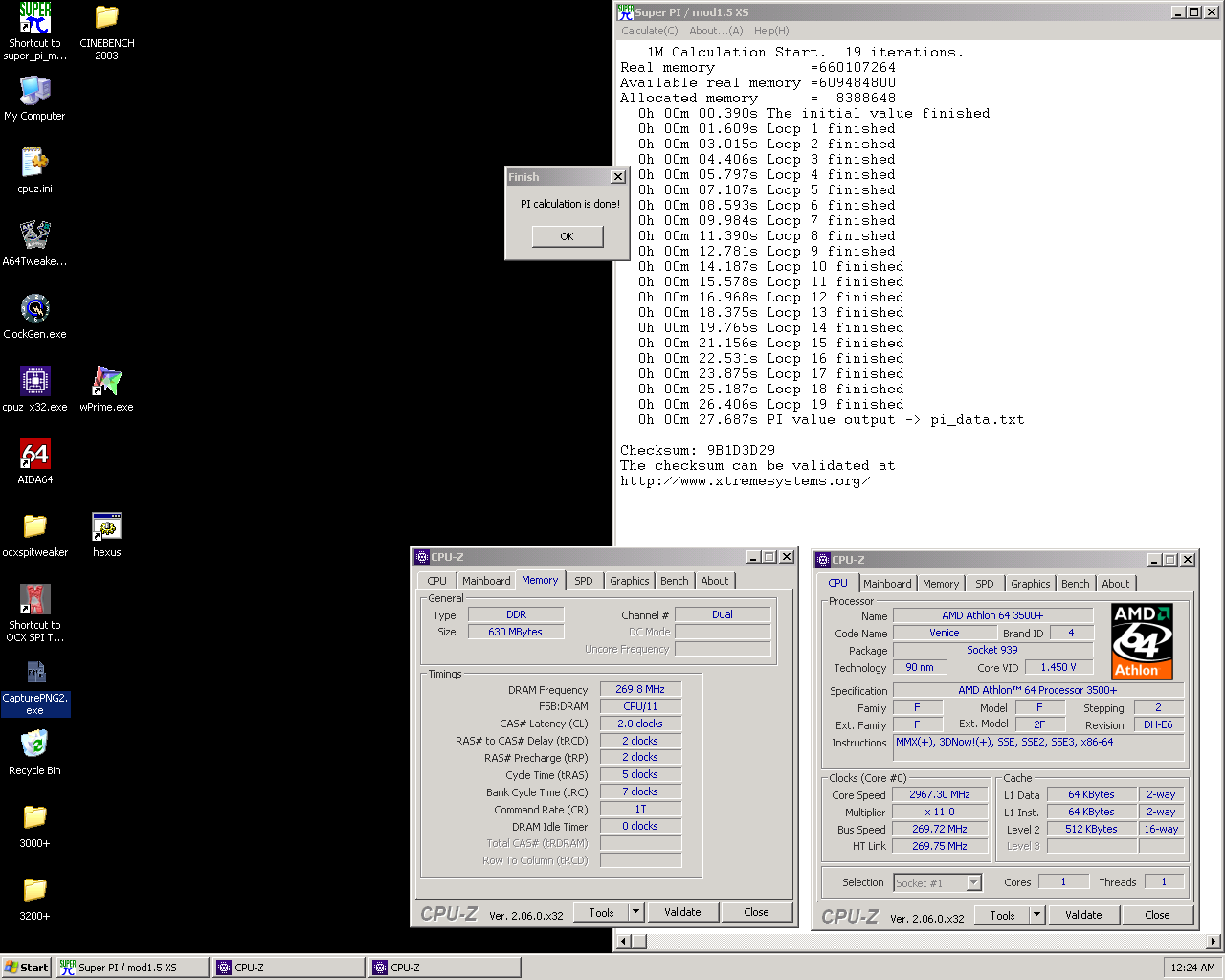Click Code Name value Venice
This screenshot has width=1225, height=980.
click(x=945, y=633)
